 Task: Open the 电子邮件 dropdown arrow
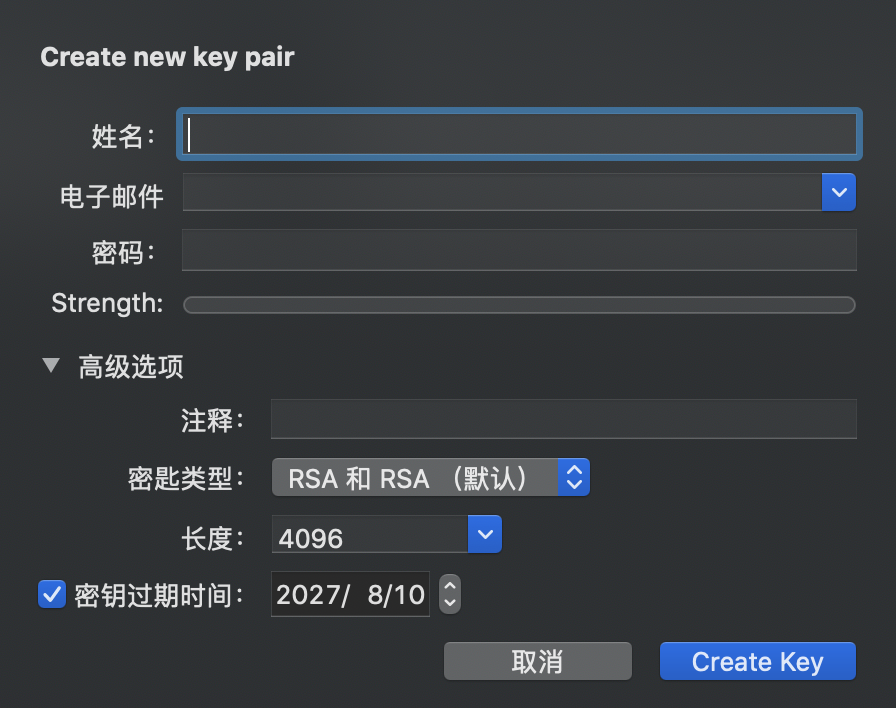838,192
